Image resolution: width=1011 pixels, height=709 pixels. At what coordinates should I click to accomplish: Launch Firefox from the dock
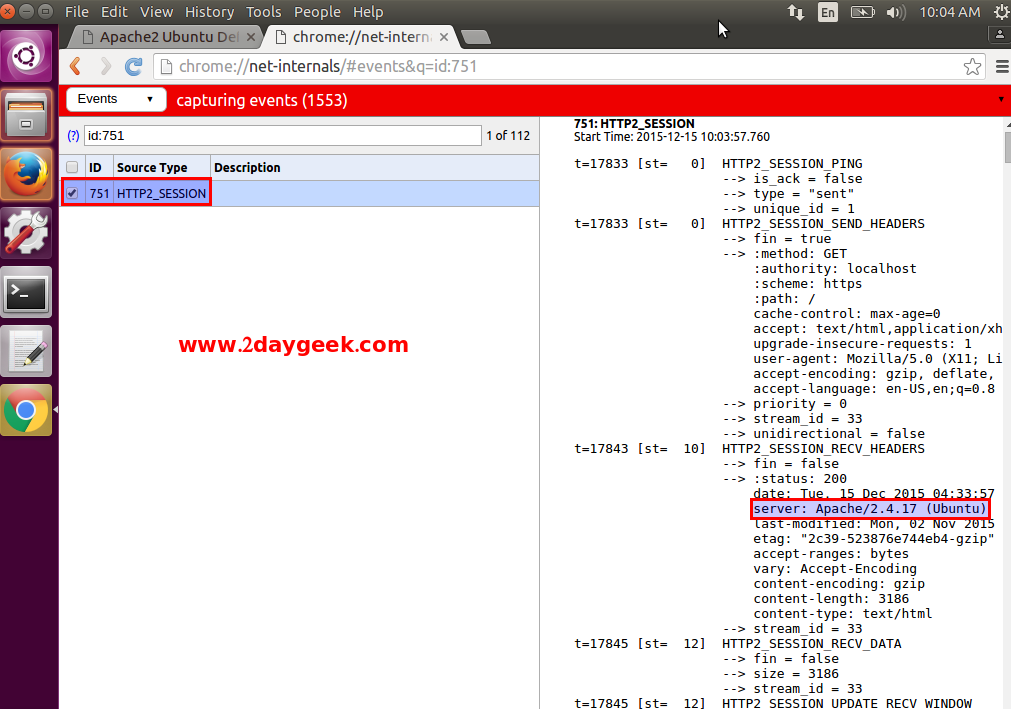pyautogui.click(x=26, y=175)
